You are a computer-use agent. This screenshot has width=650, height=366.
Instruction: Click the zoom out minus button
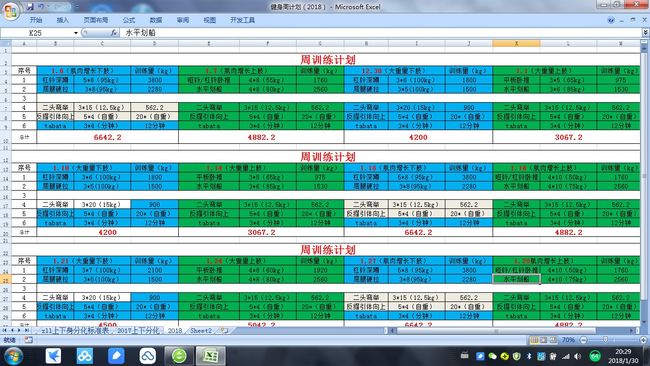coord(583,340)
